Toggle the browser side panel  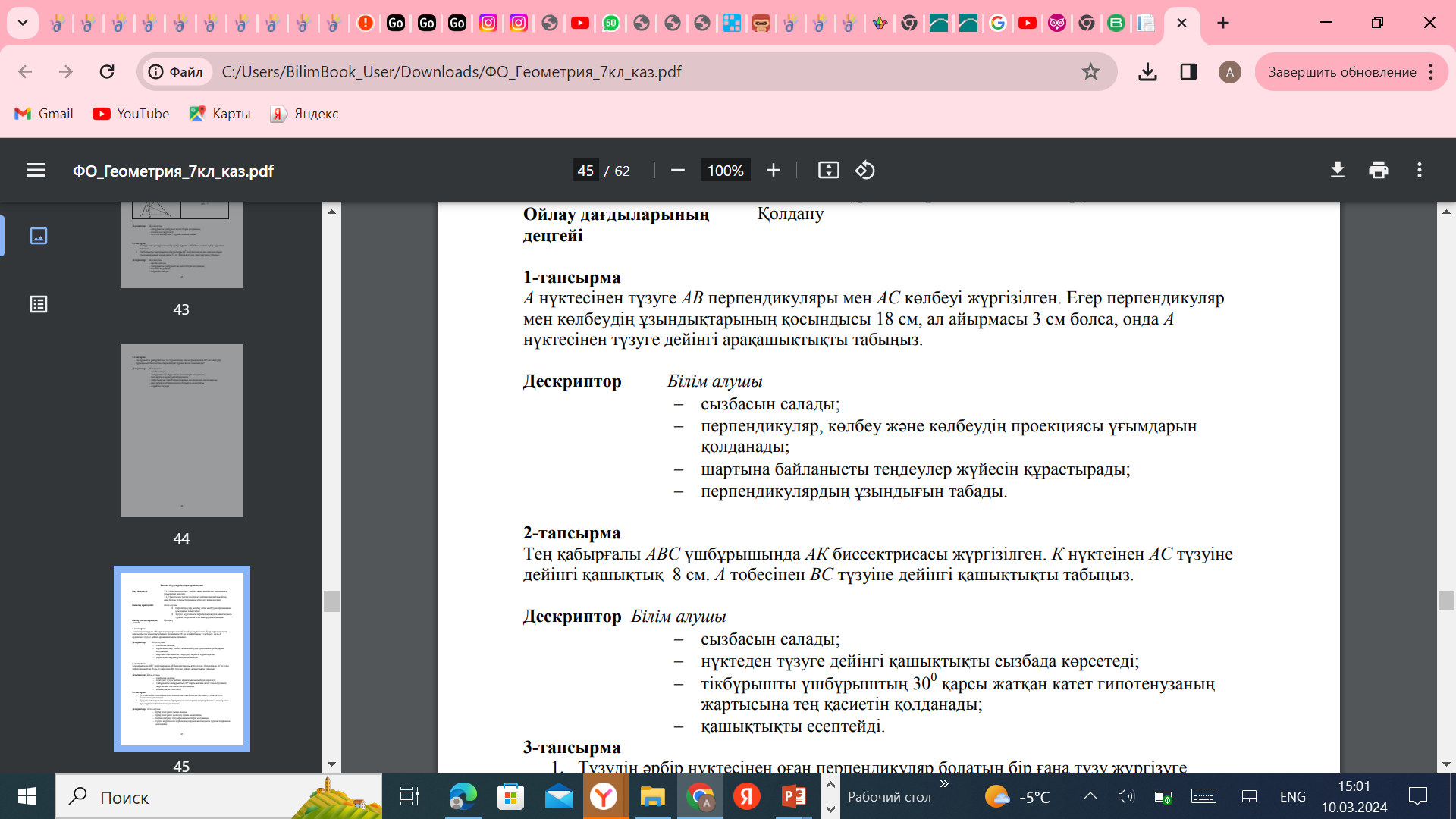[x=1188, y=72]
